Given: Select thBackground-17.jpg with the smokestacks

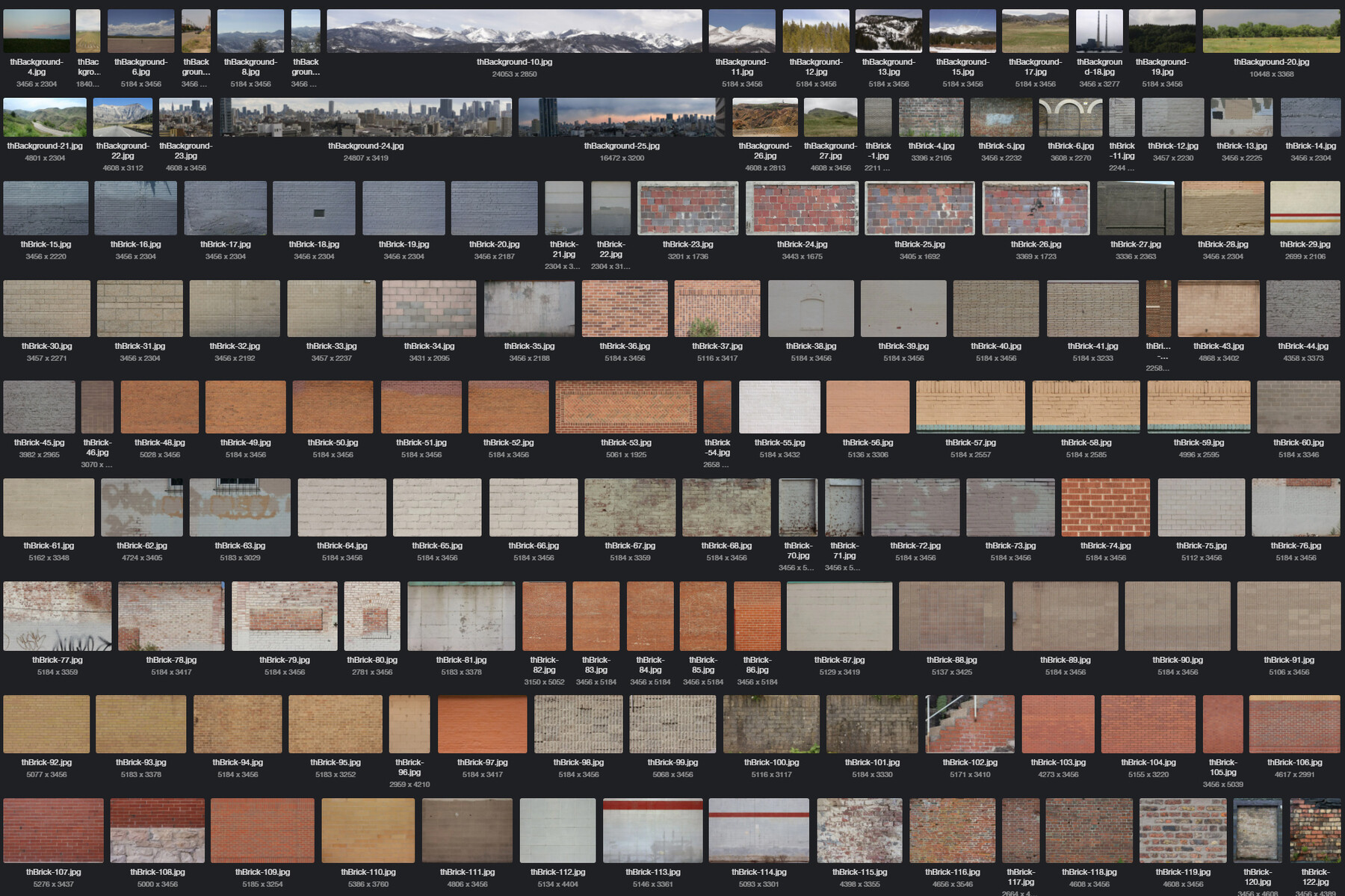Looking at the screenshot, I should point(1037,30).
